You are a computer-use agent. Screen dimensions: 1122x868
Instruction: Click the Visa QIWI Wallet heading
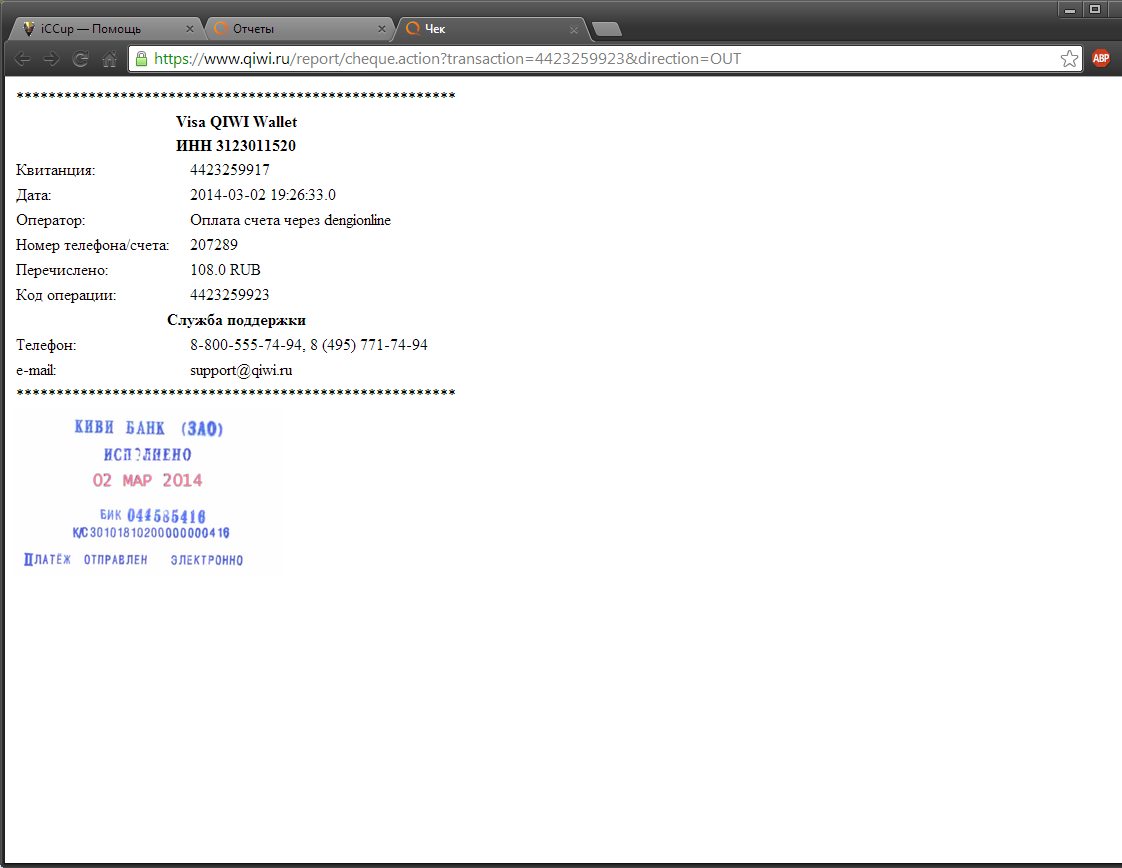pyautogui.click(x=236, y=122)
